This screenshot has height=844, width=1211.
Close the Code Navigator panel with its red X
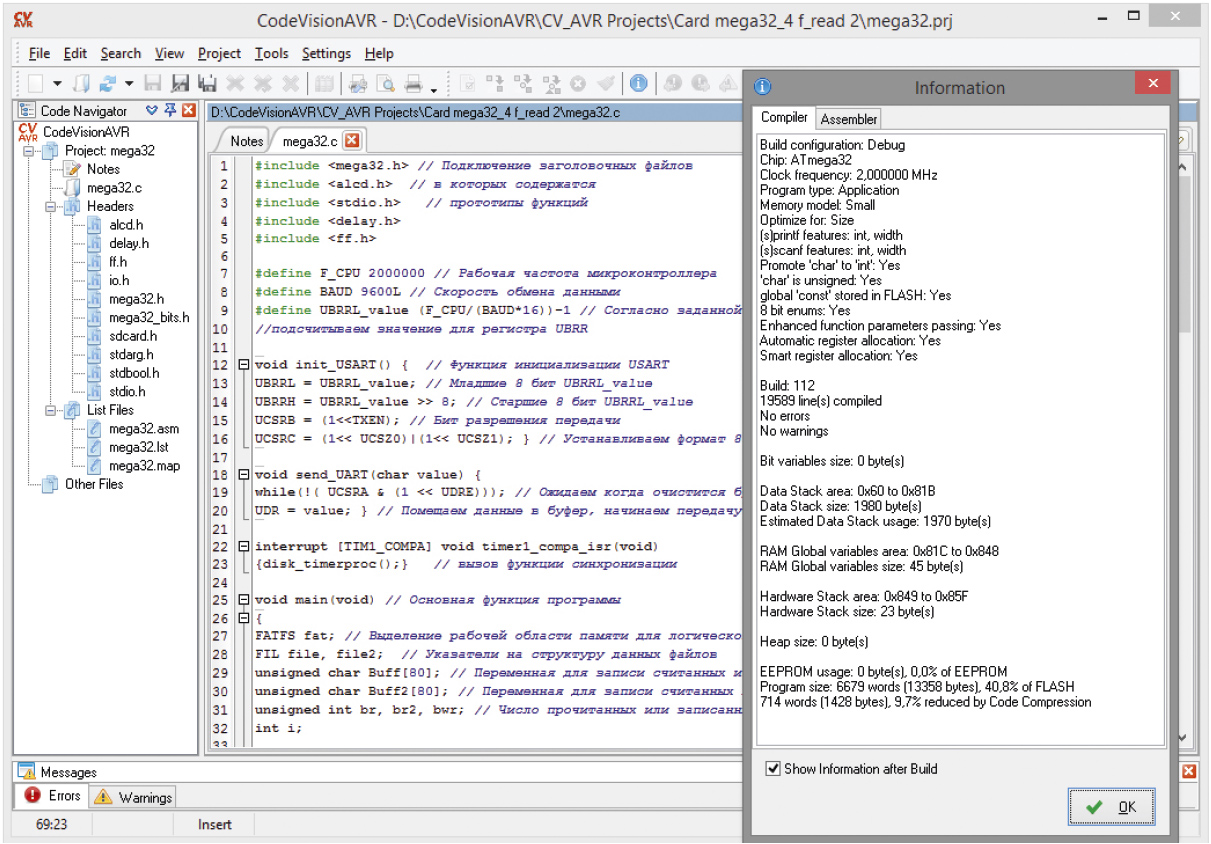(x=188, y=110)
